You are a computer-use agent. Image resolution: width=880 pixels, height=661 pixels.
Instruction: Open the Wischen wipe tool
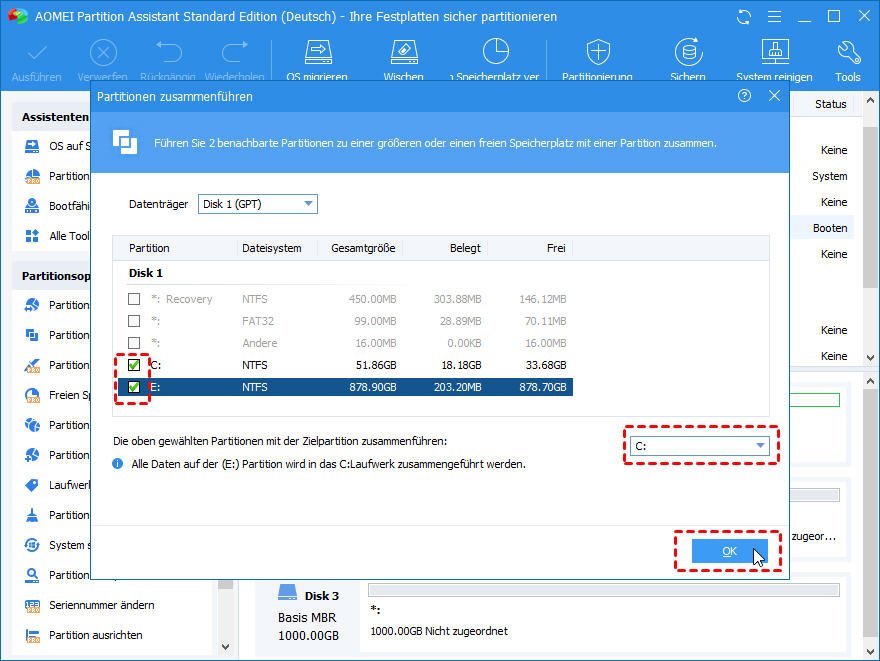[x=404, y=53]
